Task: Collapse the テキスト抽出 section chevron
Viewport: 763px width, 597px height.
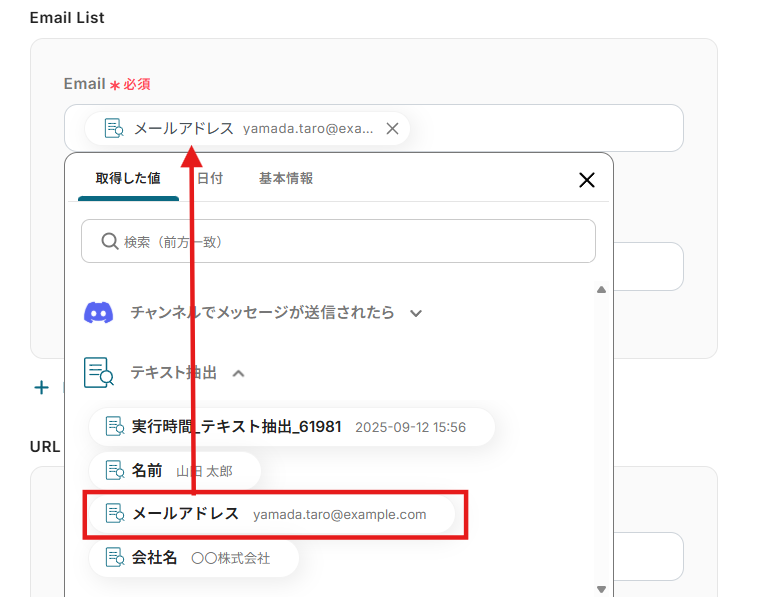Action: coord(239,373)
